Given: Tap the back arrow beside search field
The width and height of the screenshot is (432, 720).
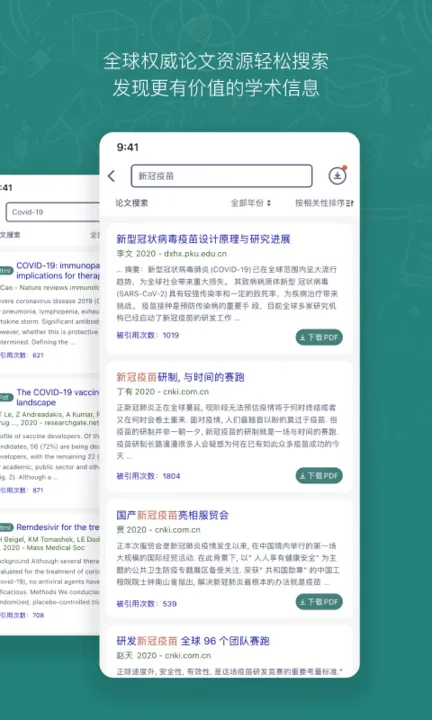Looking at the screenshot, I should [x=111, y=176].
